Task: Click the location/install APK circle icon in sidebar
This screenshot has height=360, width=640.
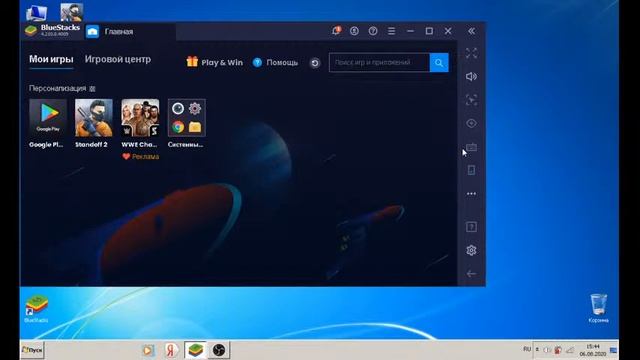Action: (471, 123)
